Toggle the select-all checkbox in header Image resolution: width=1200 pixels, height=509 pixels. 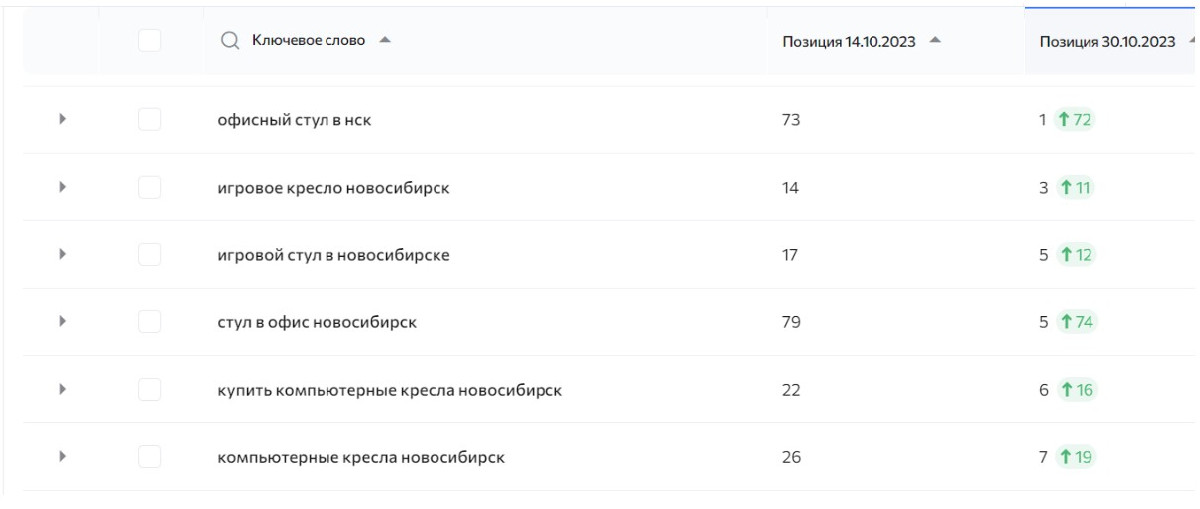[x=149, y=40]
